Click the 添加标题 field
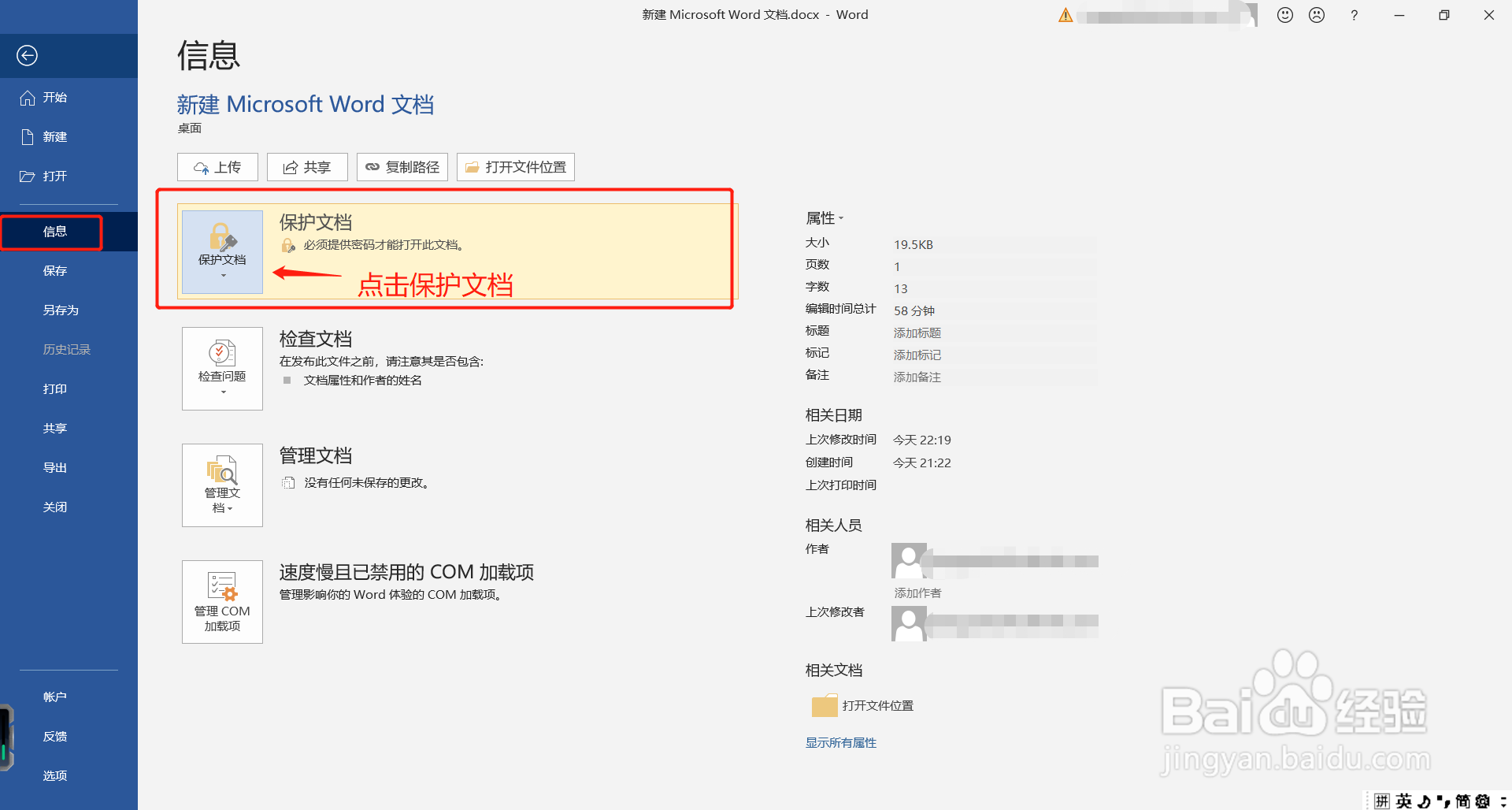 994,333
